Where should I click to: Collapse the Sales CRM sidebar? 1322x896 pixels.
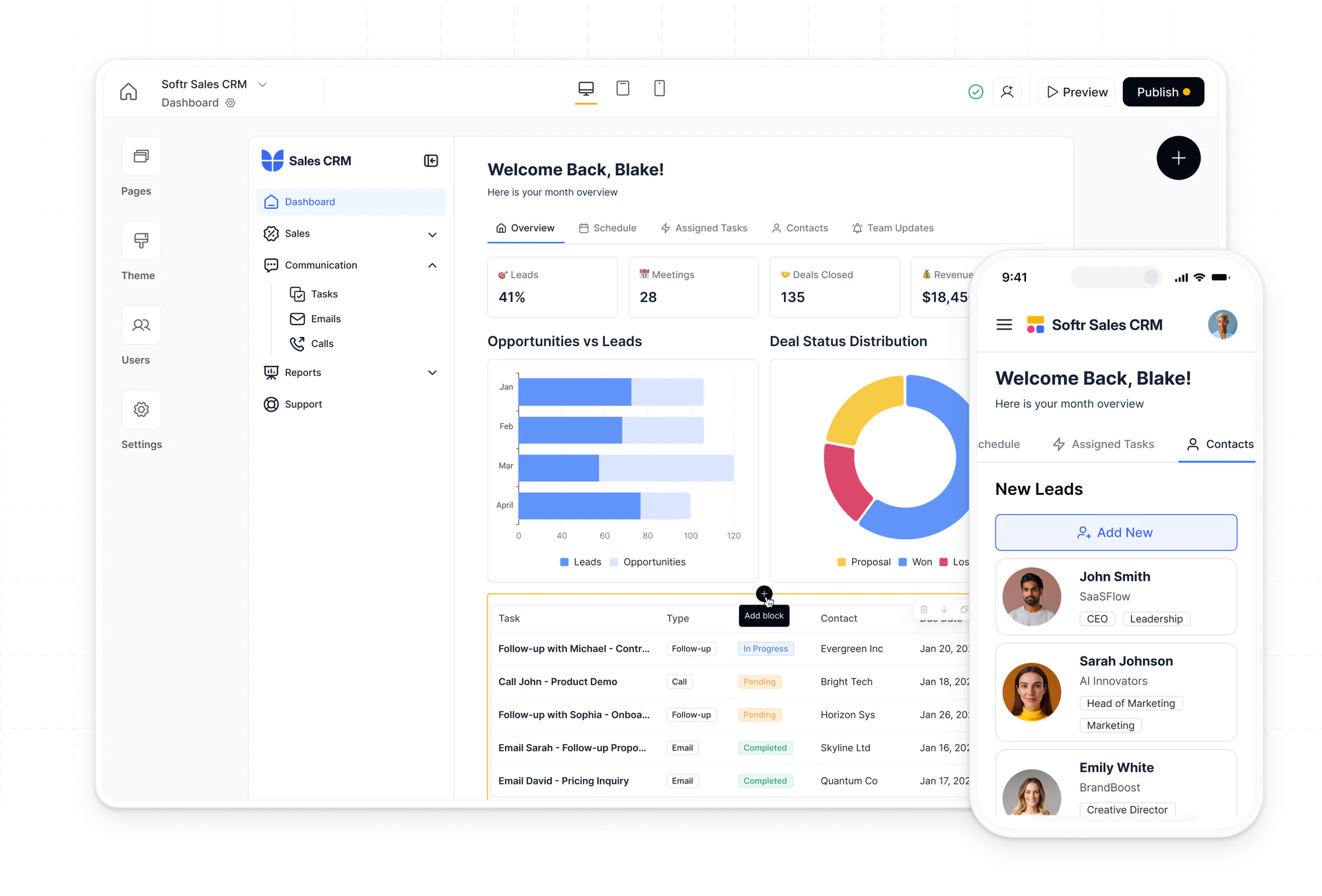coord(431,161)
